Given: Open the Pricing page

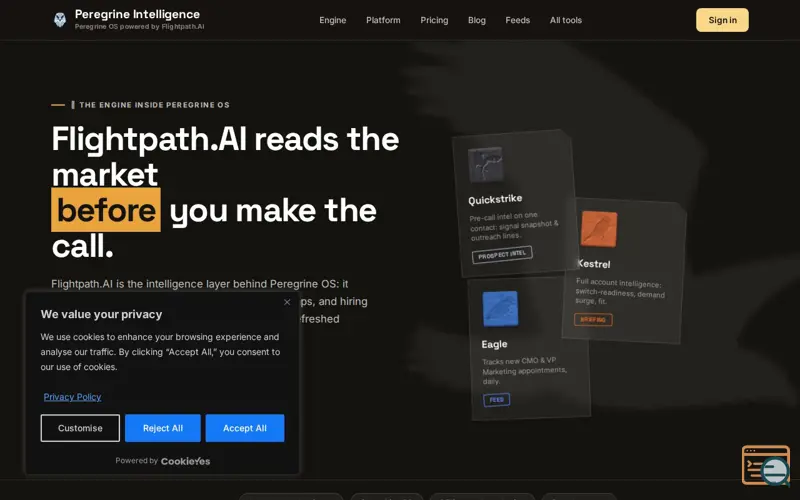Looking at the screenshot, I should 434,20.
